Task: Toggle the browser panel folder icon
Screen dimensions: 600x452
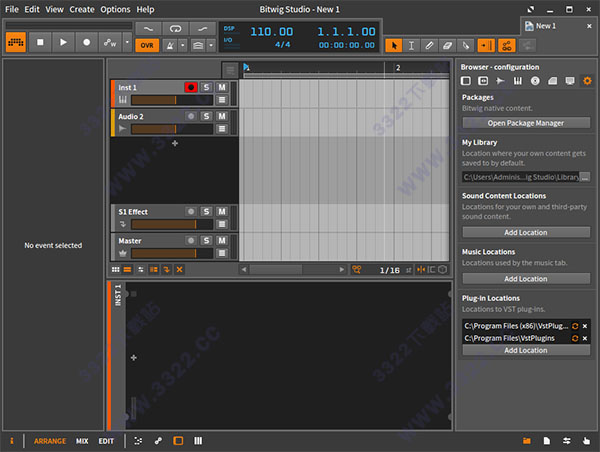Action: pyautogui.click(x=527, y=441)
